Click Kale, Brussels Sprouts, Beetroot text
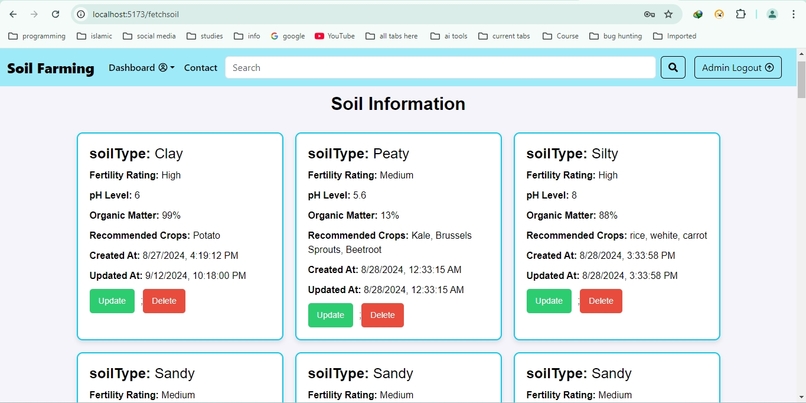This screenshot has width=806, height=403. (390, 243)
